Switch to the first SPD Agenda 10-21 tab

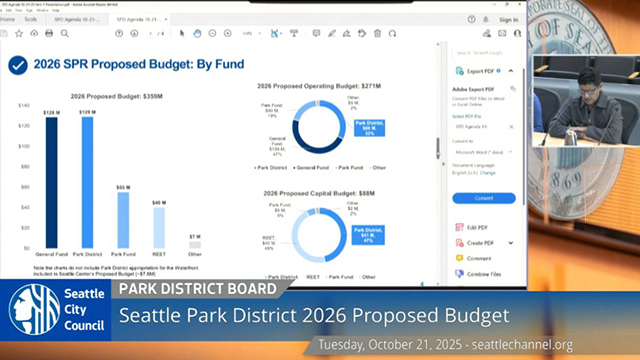point(77,19)
